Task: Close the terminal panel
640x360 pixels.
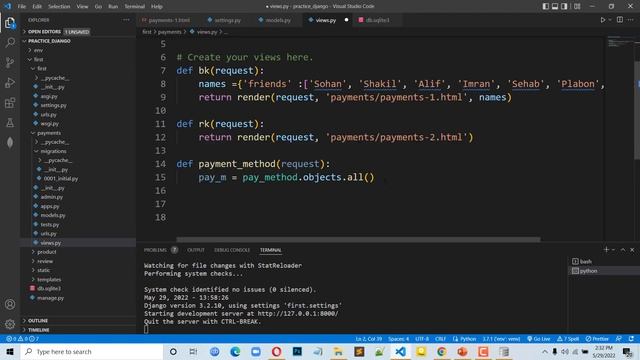Action: [632, 249]
